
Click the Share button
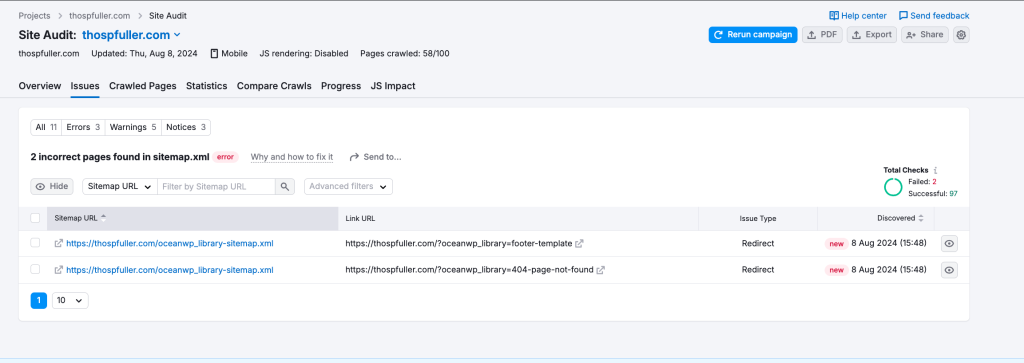tap(925, 35)
